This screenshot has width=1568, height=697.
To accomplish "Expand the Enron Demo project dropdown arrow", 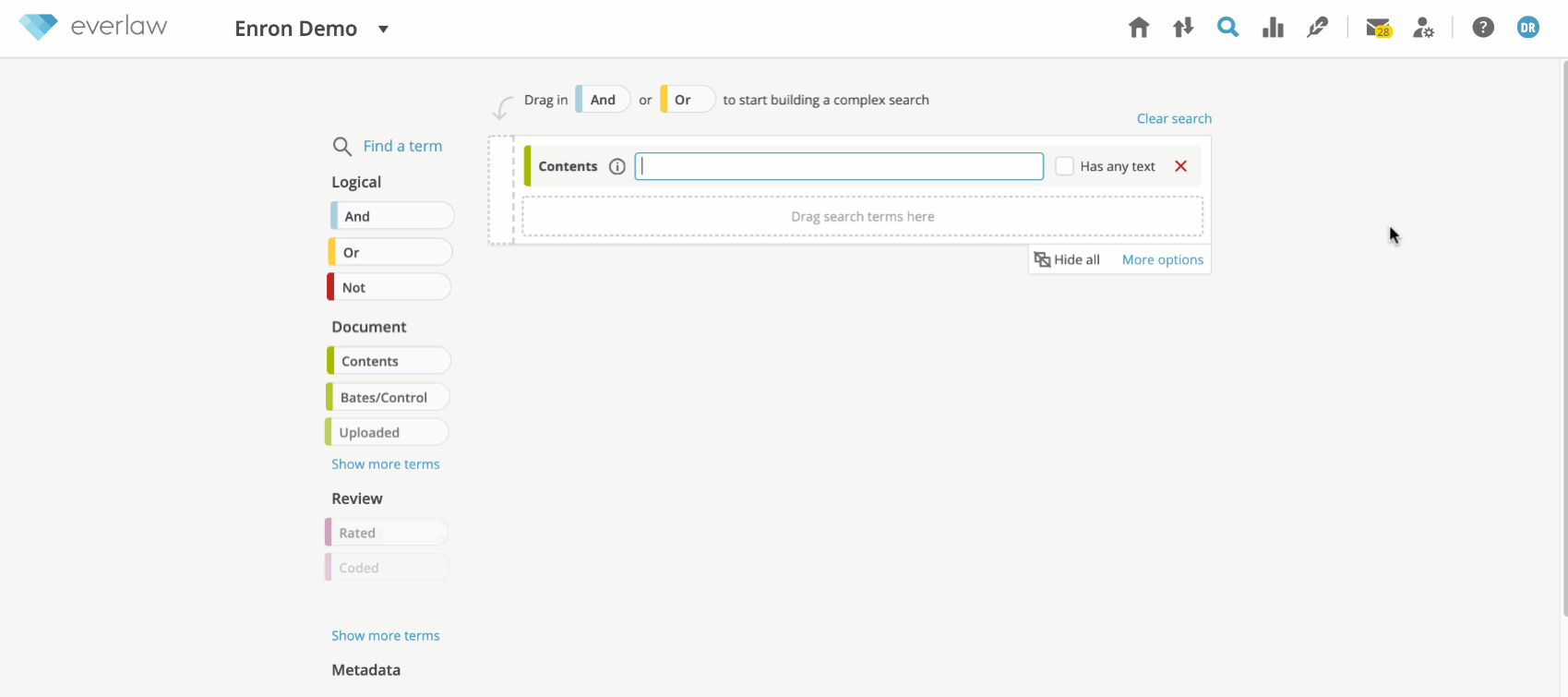I will pos(383,30).
